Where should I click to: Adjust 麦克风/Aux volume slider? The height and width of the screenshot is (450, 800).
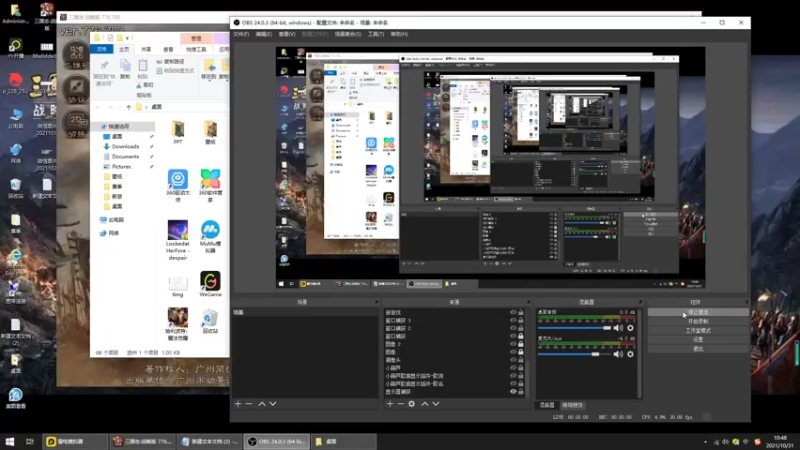[x=574, y=354]
